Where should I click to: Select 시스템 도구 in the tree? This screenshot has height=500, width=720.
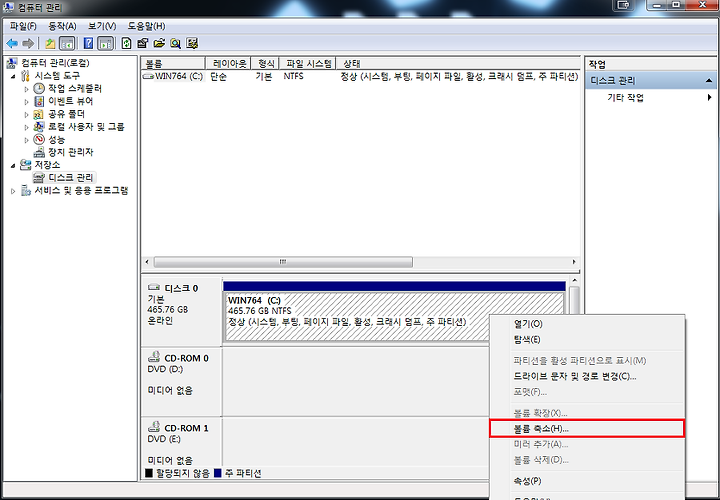click(57, 75)
